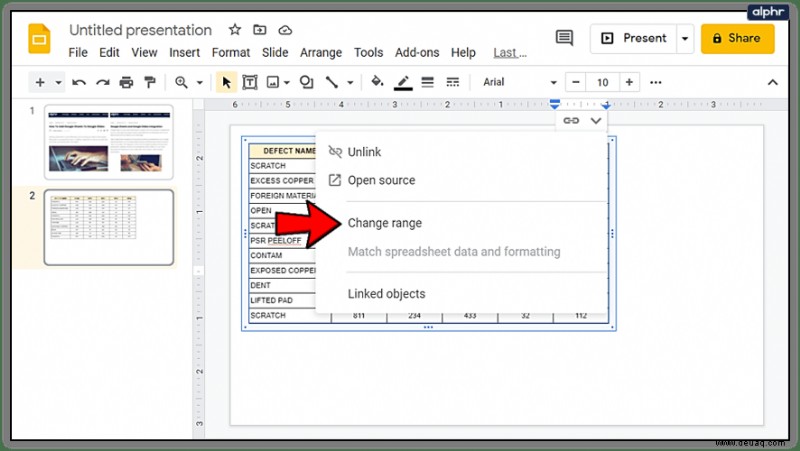Open the Last edit link
This screenshot has width=800, height=451.
[x=510, y=53]
